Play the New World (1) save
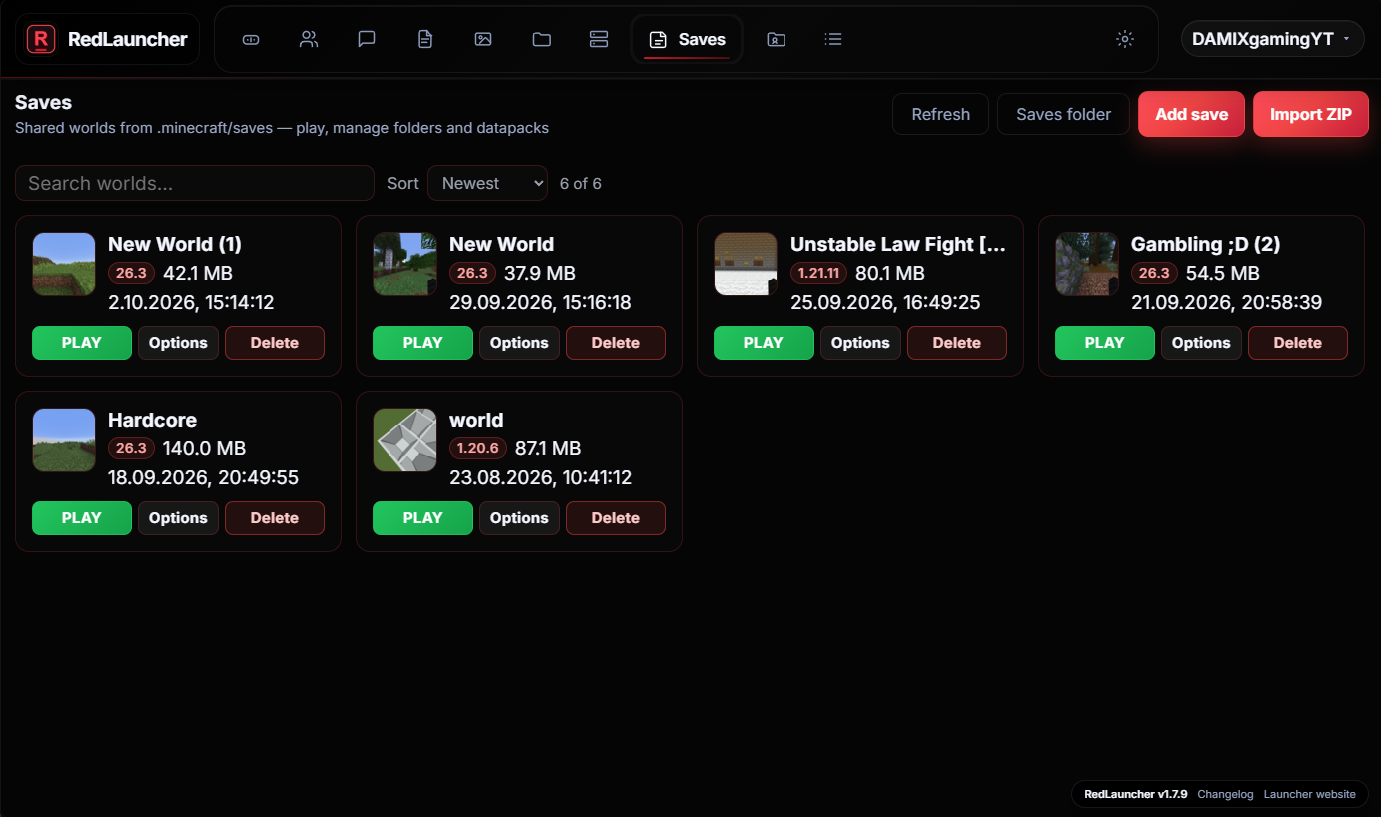The width and height of the screenshot is (1381, 817). coord(82,343)
